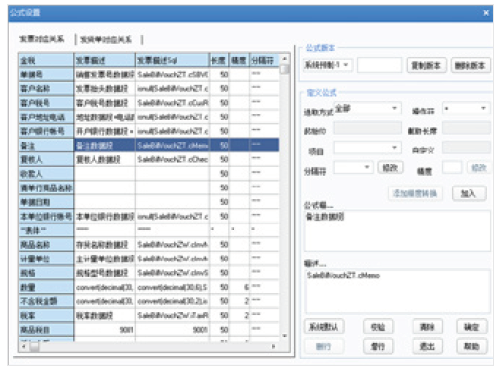Click the horizontal scrollbar left arrow

(x=23, y=347)
